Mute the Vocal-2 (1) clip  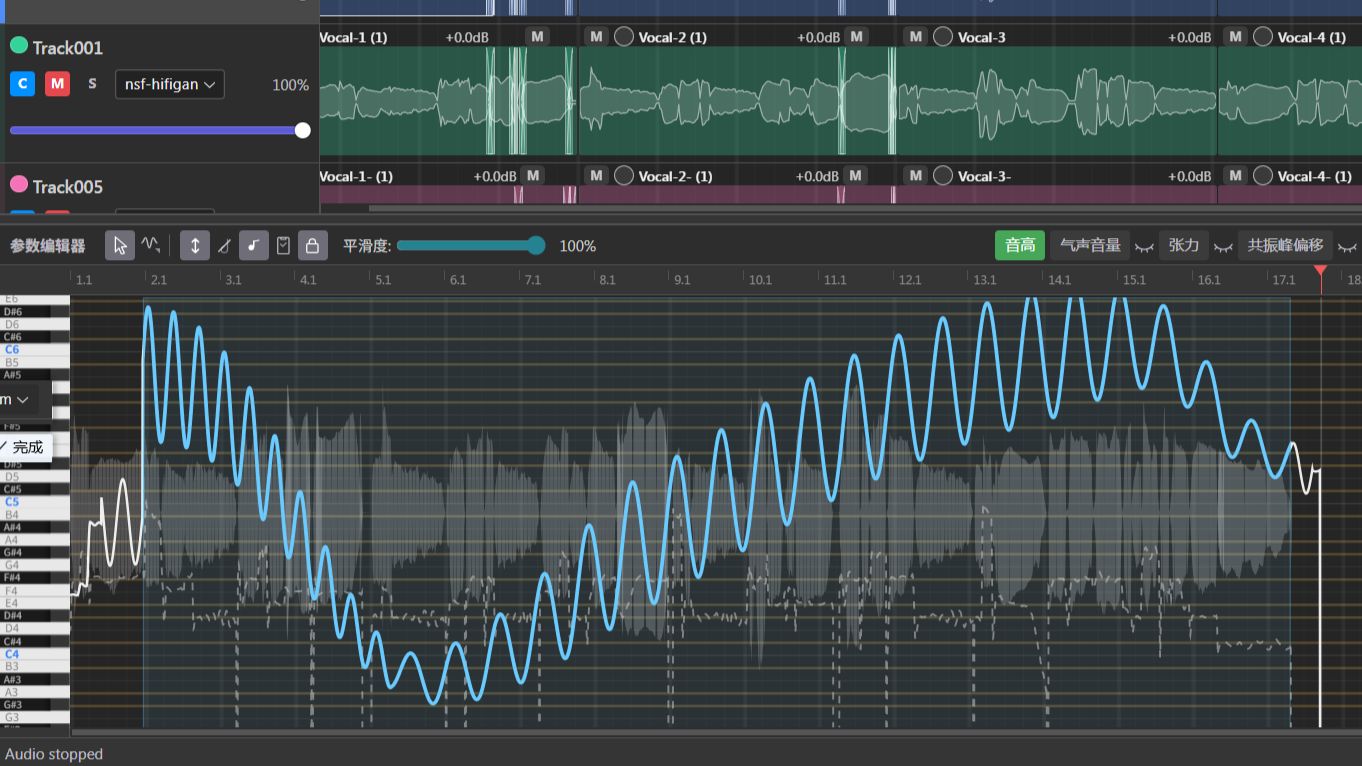596,37
